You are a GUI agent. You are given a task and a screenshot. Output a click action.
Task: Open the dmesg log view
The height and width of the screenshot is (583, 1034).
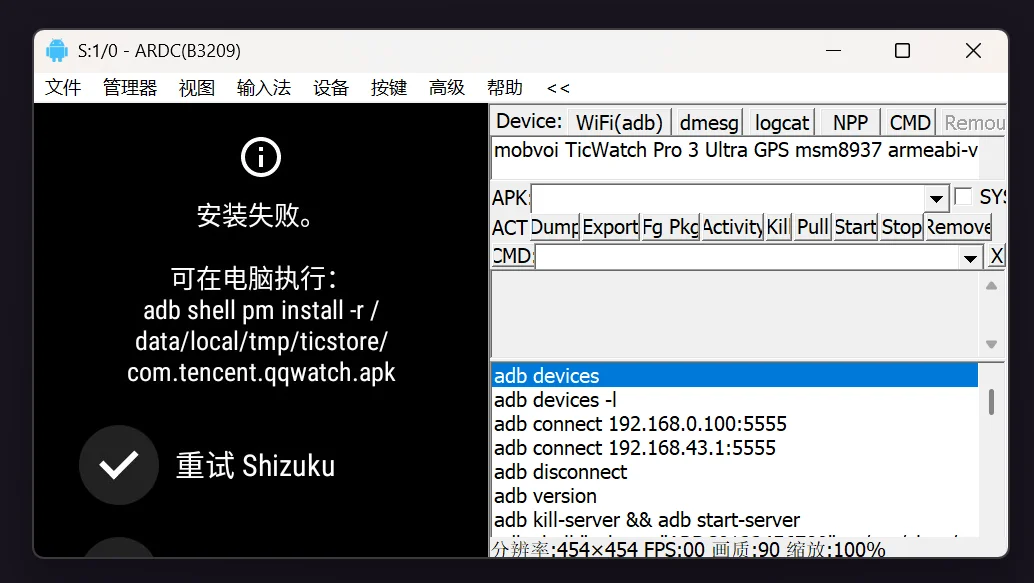(x=708, y=122)
